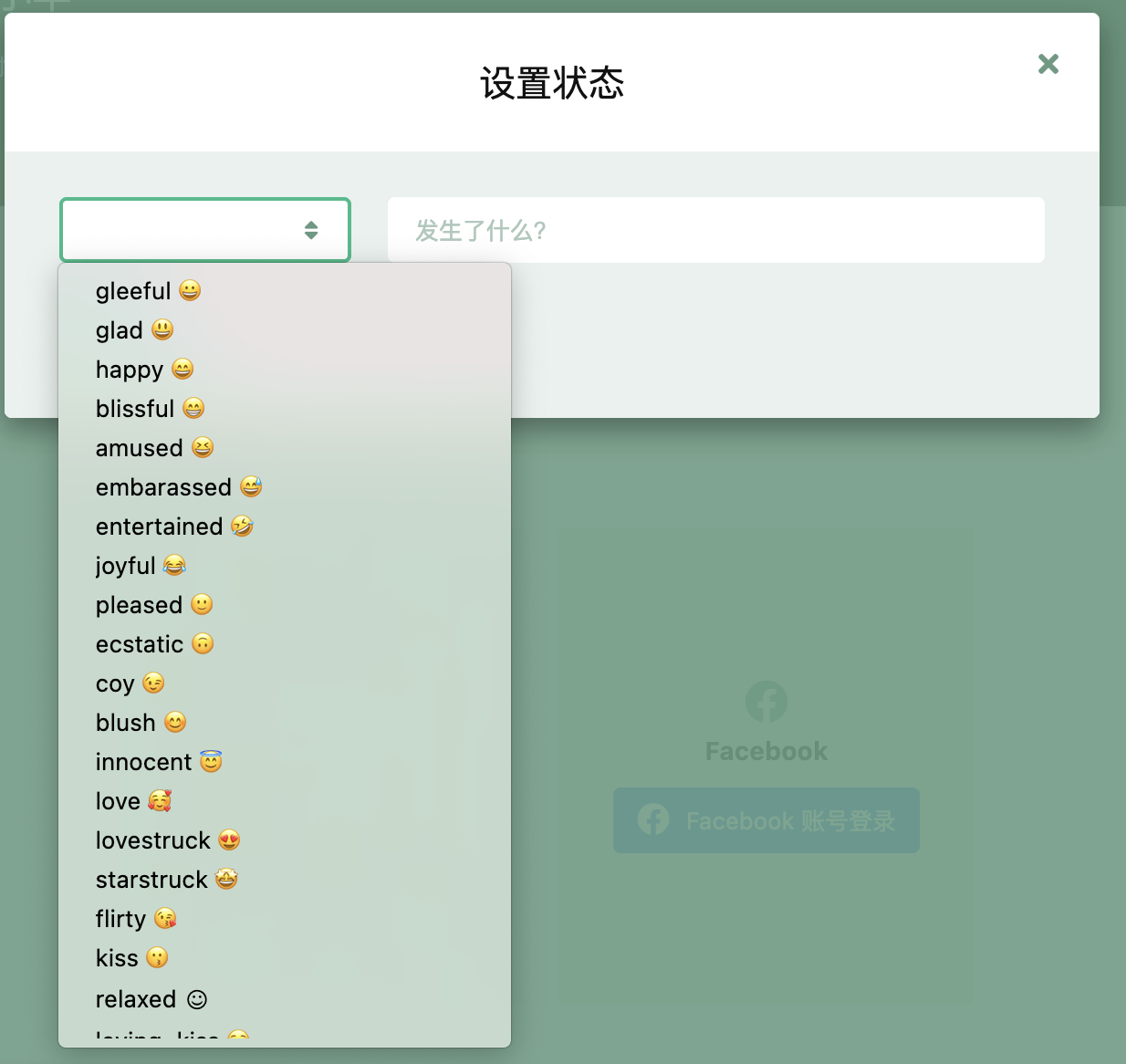The height and width of the screenshot is (1064, 1126).
Task: Pick the "happy" 😄 mood emoji
Action: click(144, 370)
